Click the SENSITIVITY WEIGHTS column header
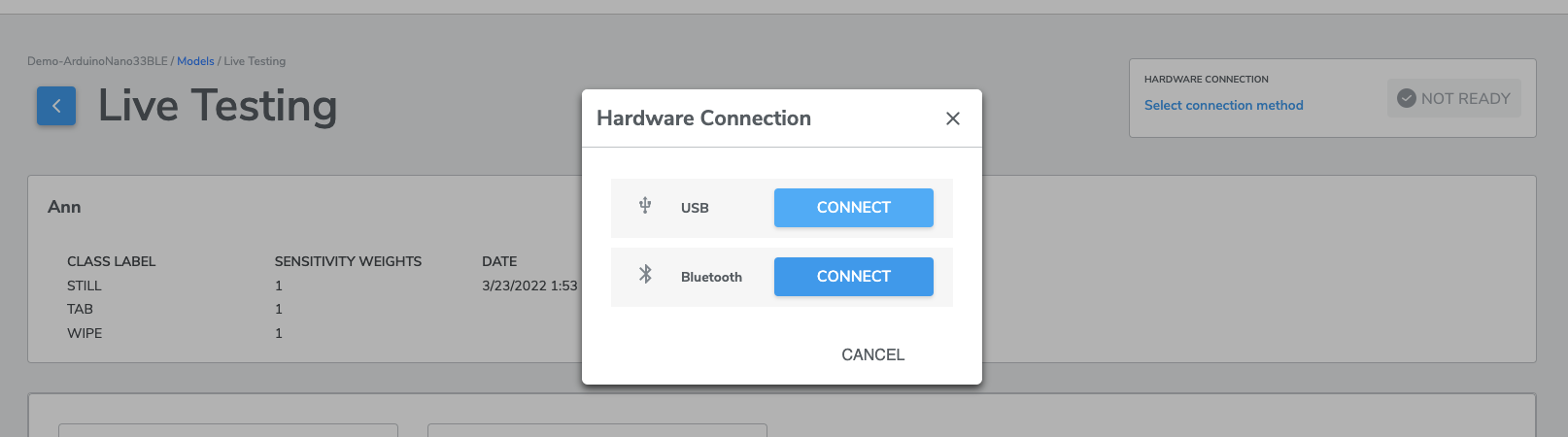Viewport: 1568px width, 437px height. click(348, 261)
